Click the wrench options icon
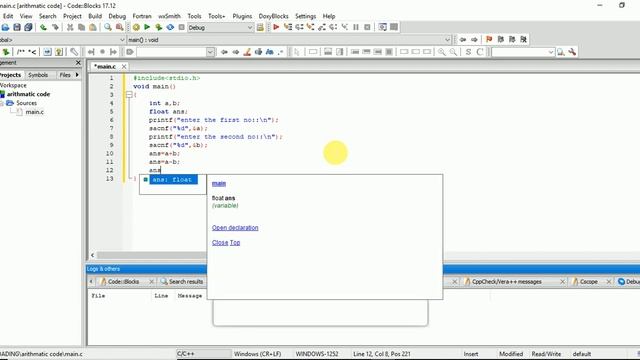 click(572, 52)
